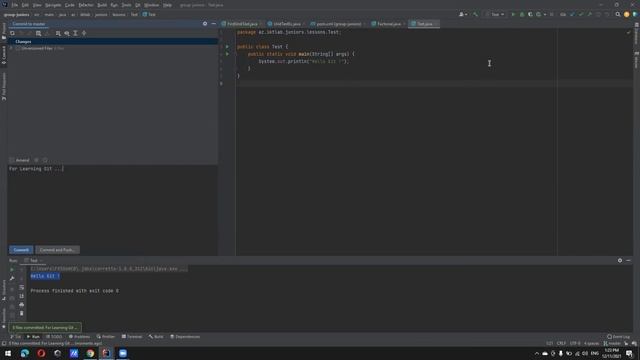Click the Git Push arrow in top toolbar

tap(589, 14)
